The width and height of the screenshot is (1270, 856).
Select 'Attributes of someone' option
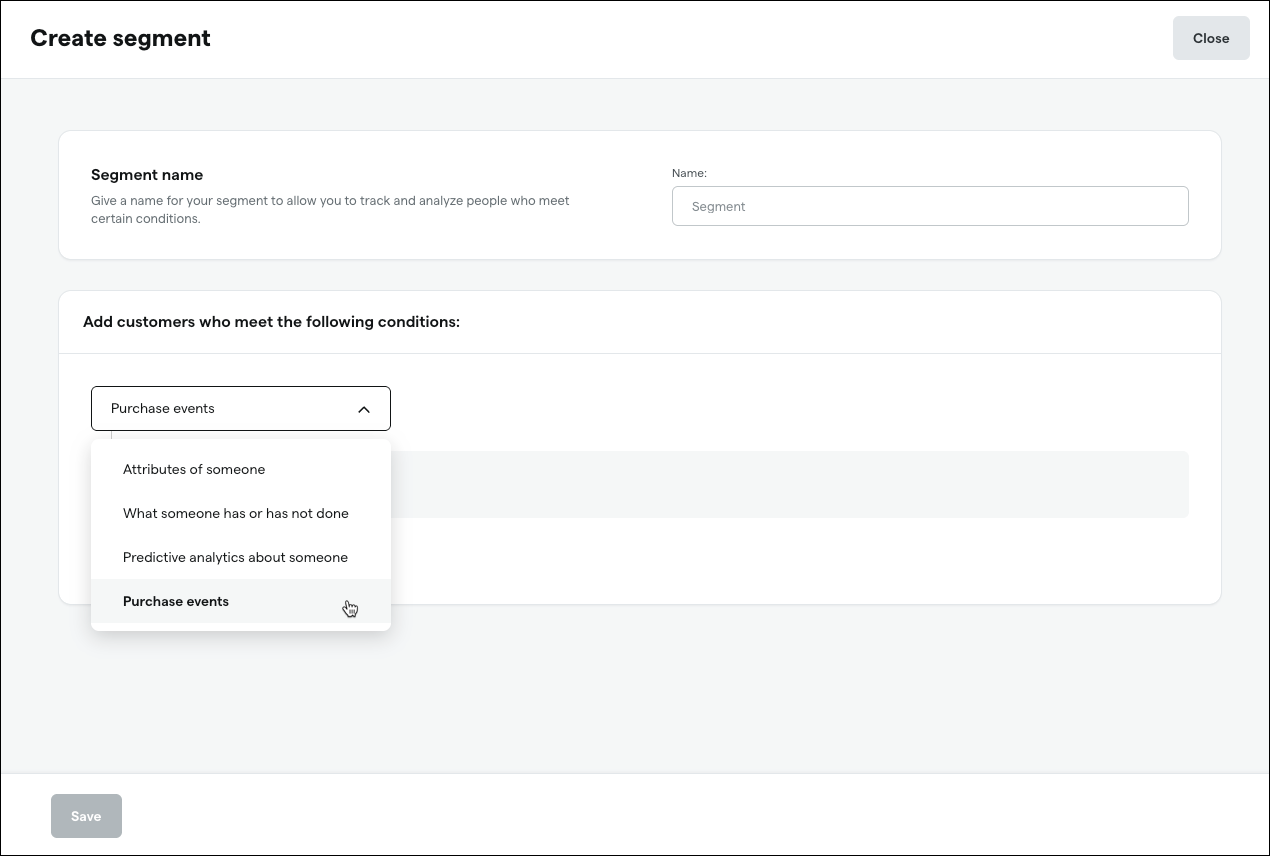pyautogui.click(x=194, y=469)
